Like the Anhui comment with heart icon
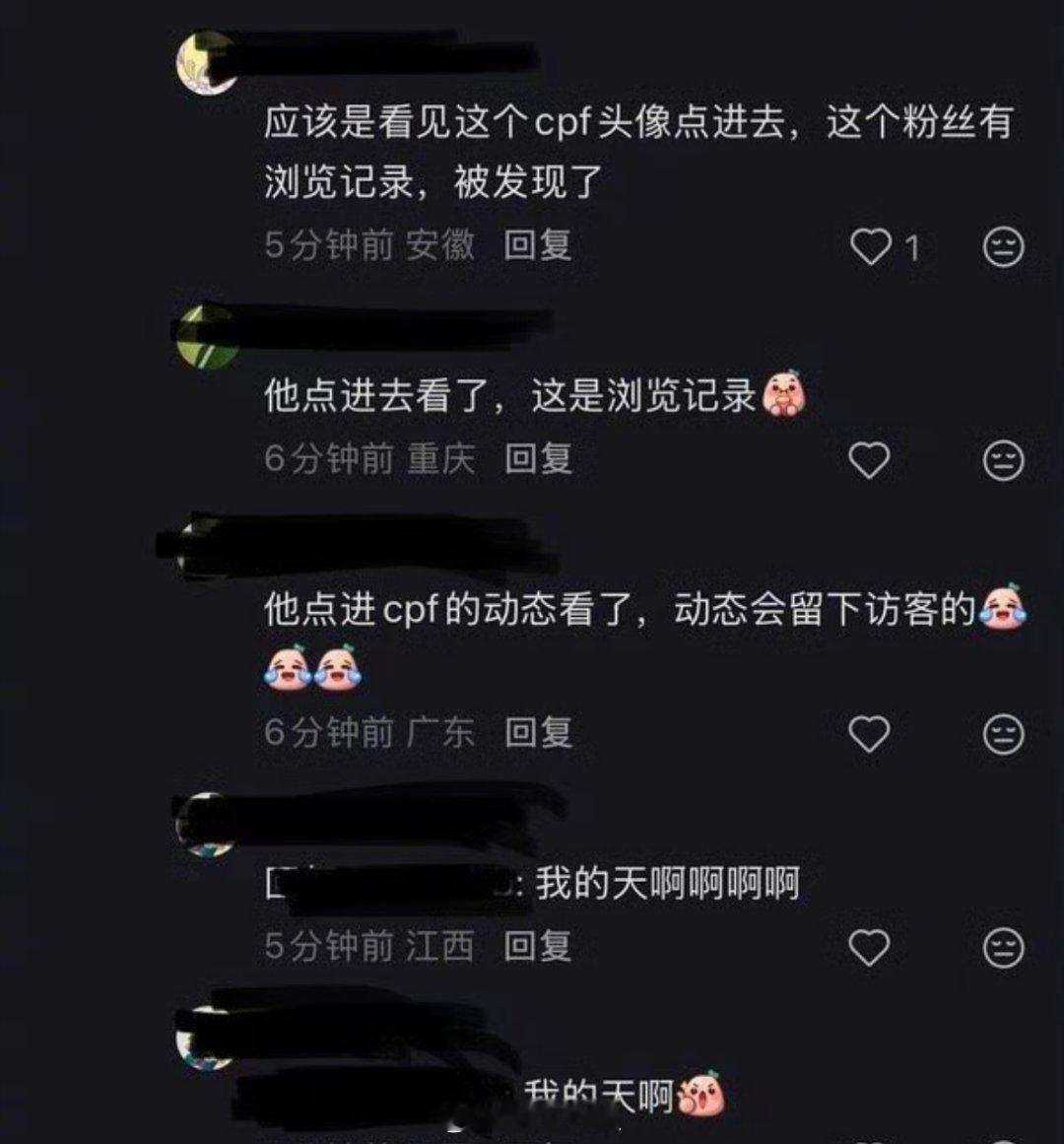 click(x=871, y=246)
